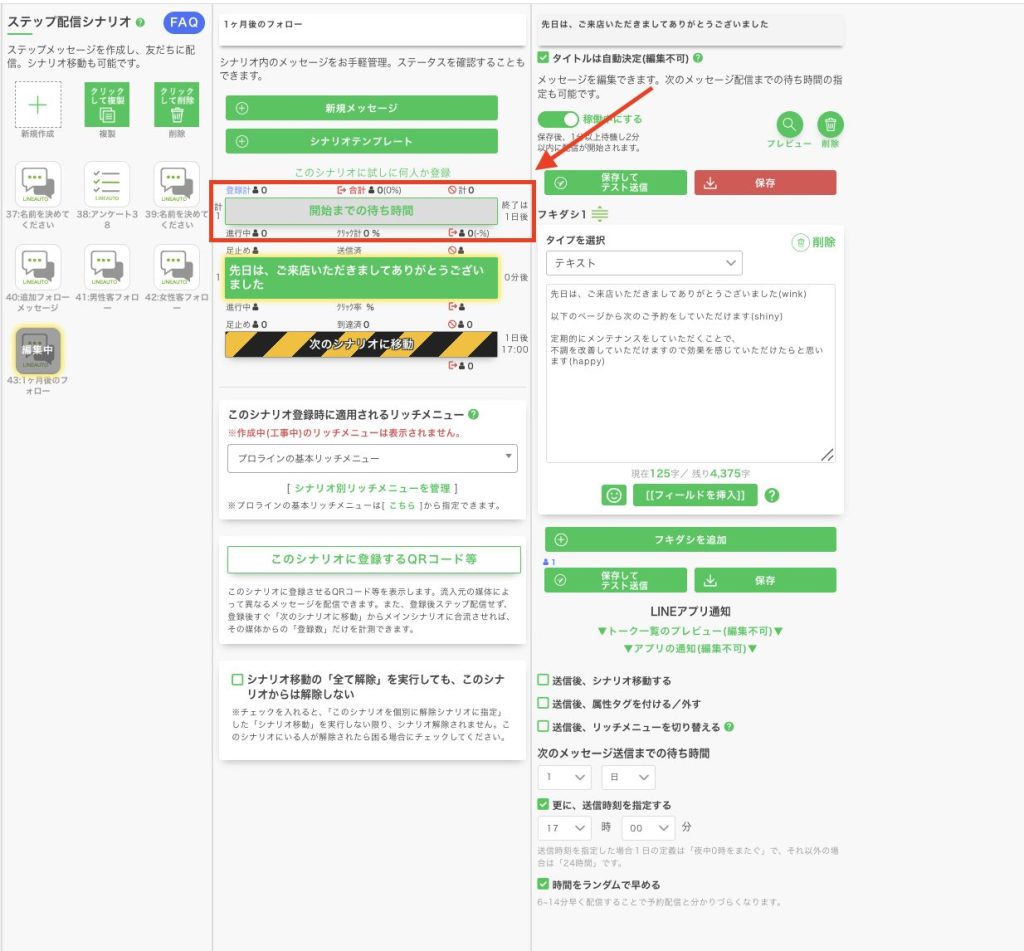Open the emoji picker smiley icon

tap(614, 495)
